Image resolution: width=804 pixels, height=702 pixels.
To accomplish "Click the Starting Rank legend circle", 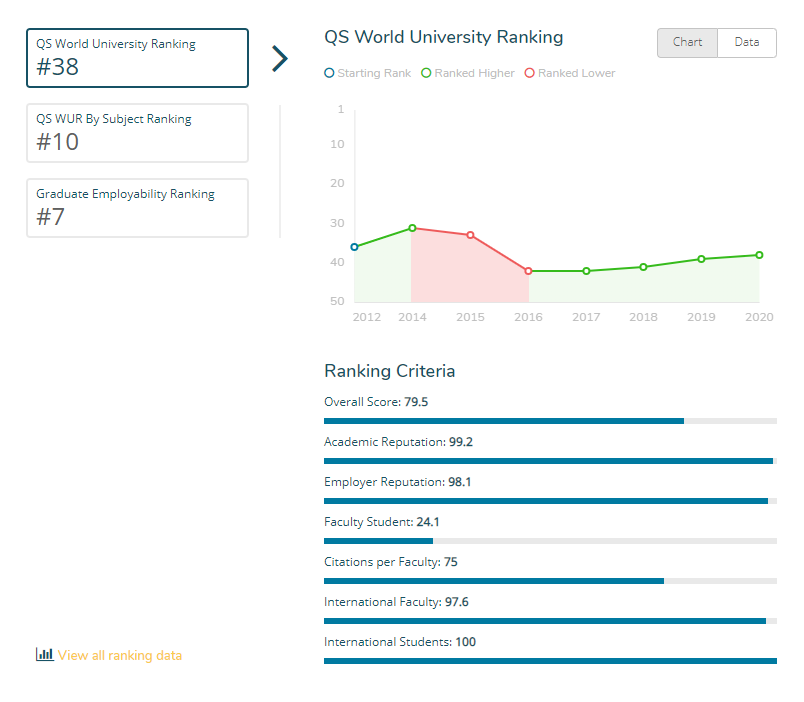I will tap(329, 73).
